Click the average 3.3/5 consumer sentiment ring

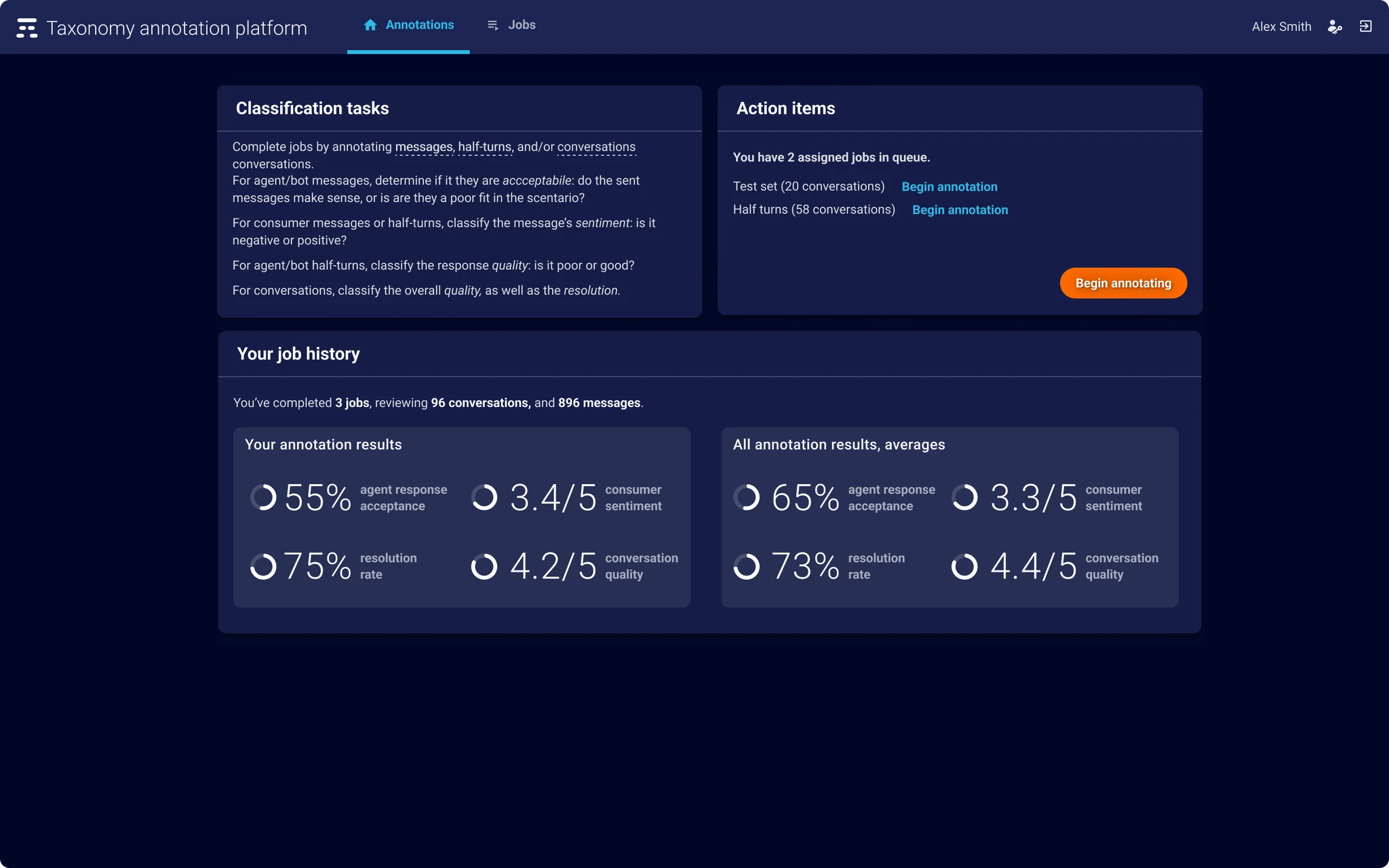point(964,497)
